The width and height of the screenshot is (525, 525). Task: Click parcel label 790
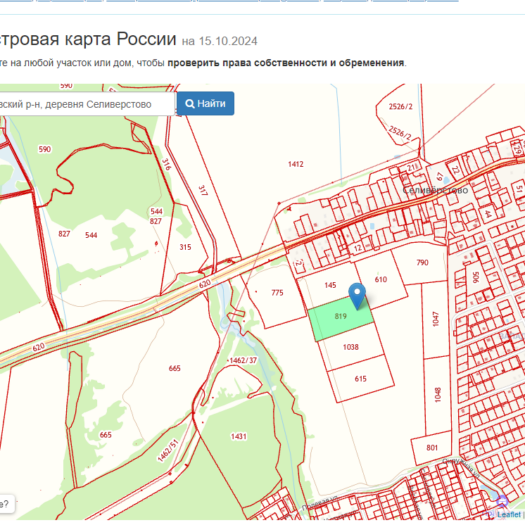422,262
